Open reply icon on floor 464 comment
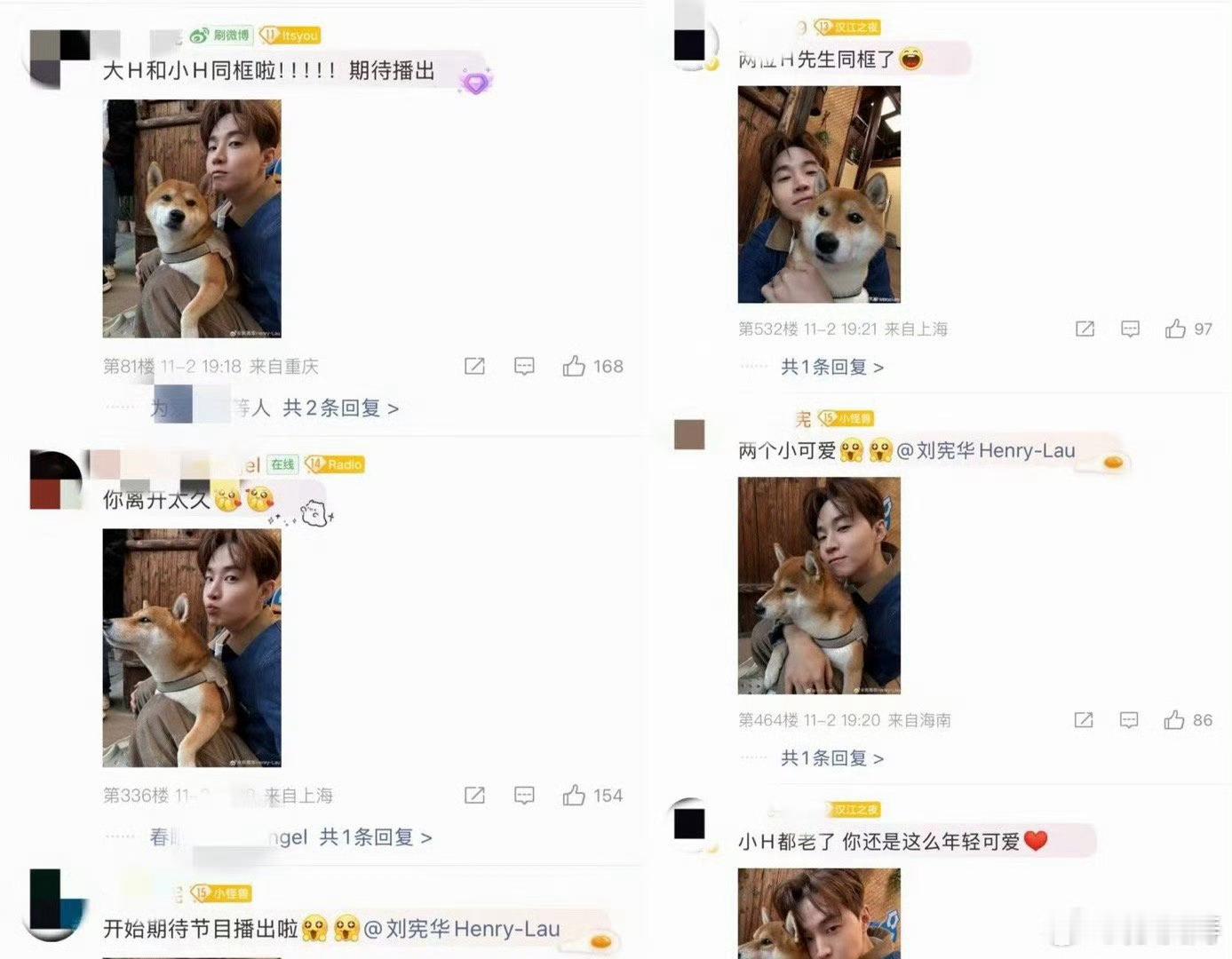 (1129, 720)
